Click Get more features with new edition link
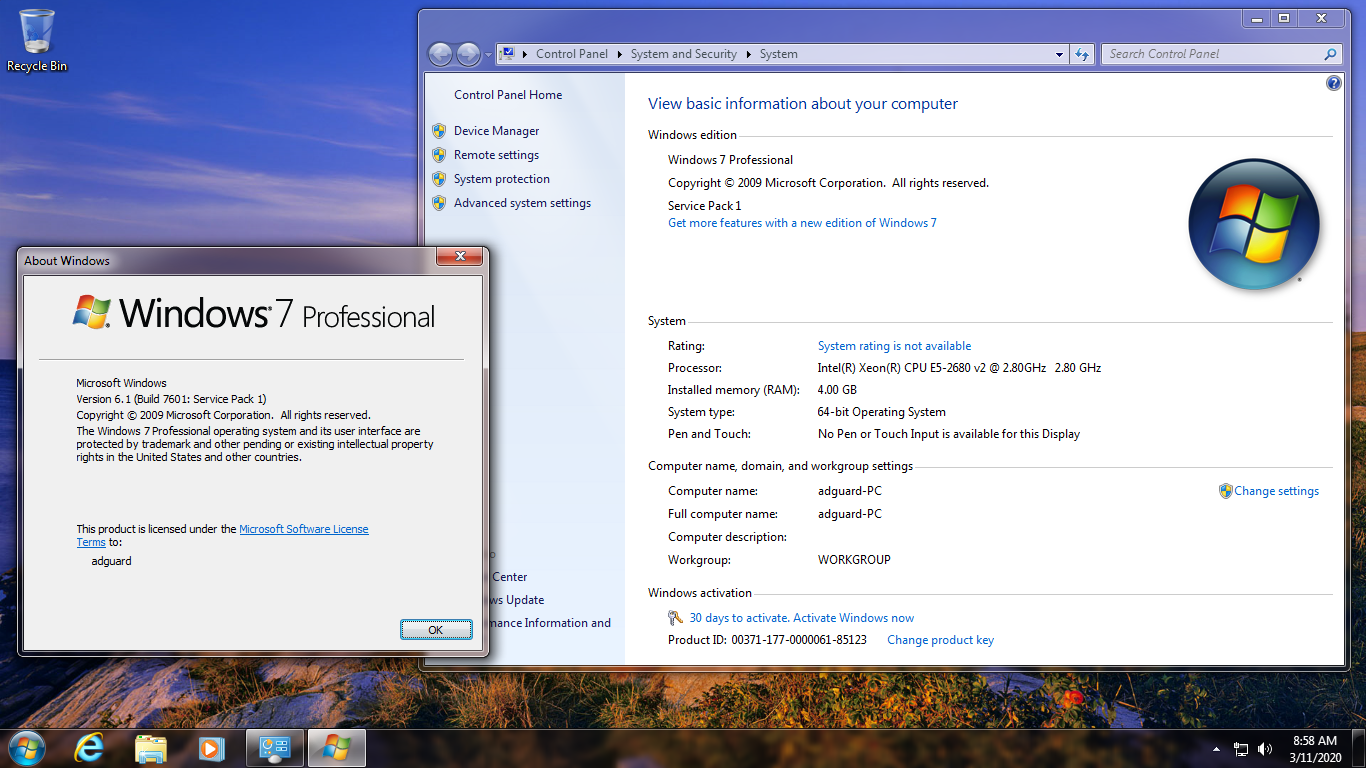Screen dimensions: 1366x768 point(802,223)
